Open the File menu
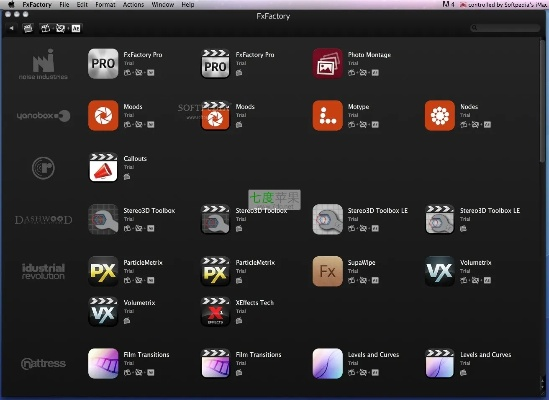Image resolution: width=549 pixels, height=400 pixels. (x=64, y=5)
